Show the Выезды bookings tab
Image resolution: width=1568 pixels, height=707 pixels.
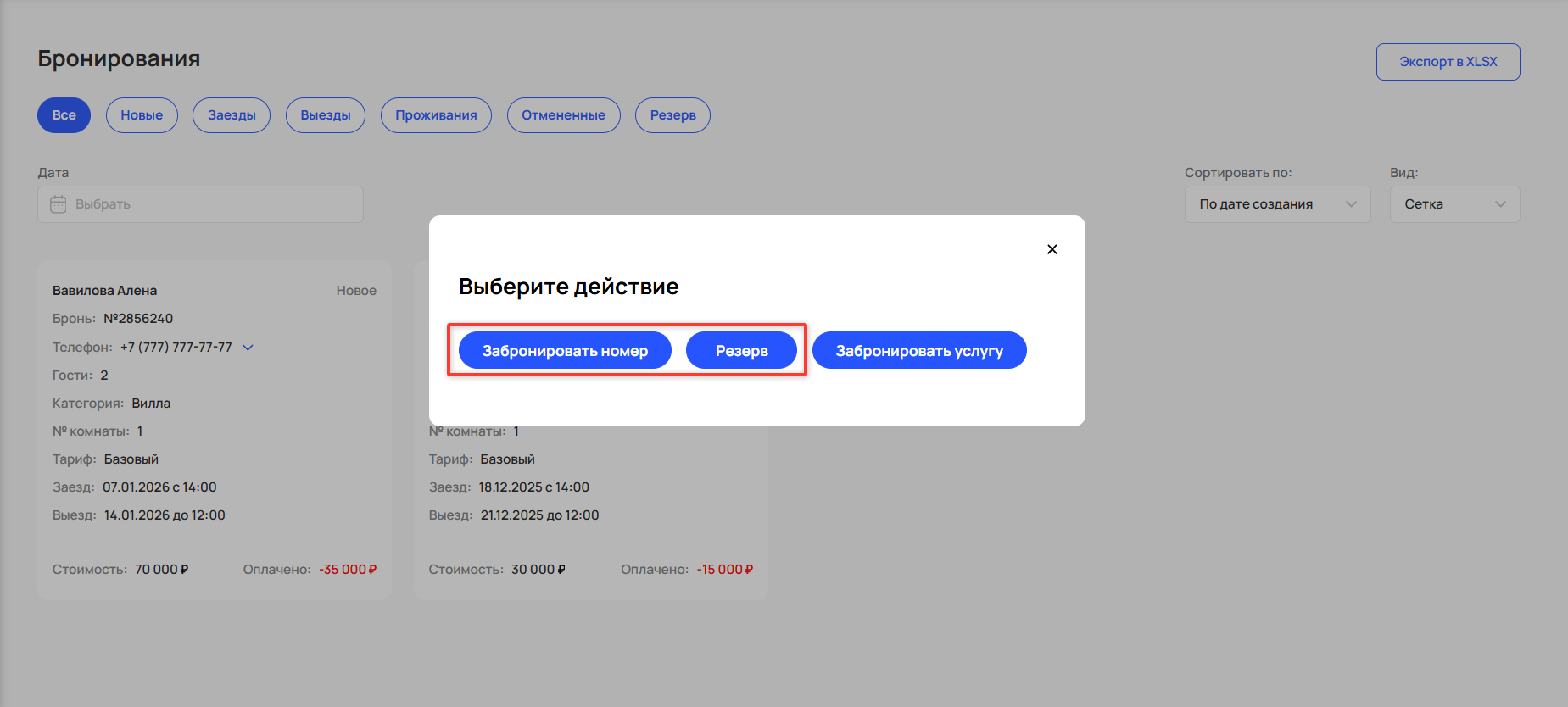pos(326,115)
